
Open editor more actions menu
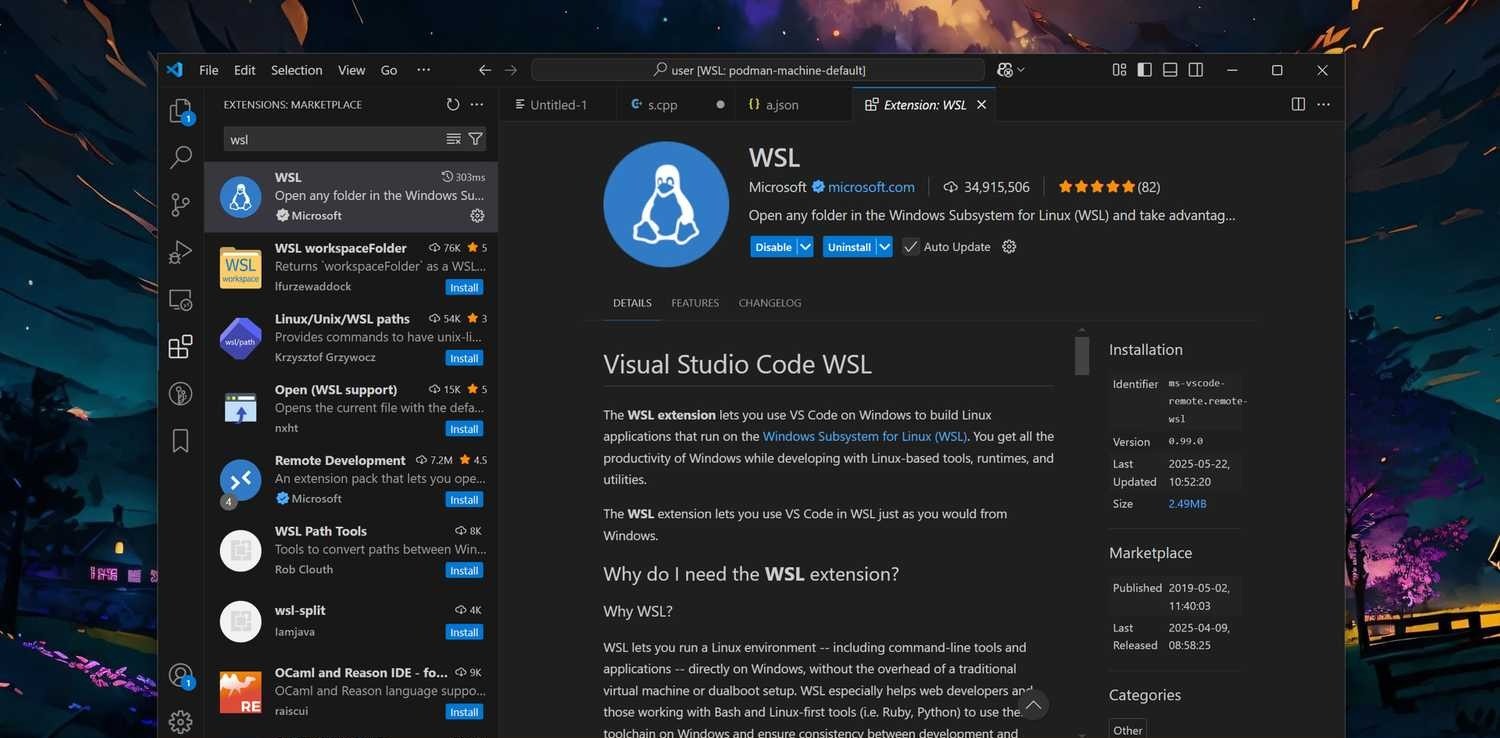1324,104
